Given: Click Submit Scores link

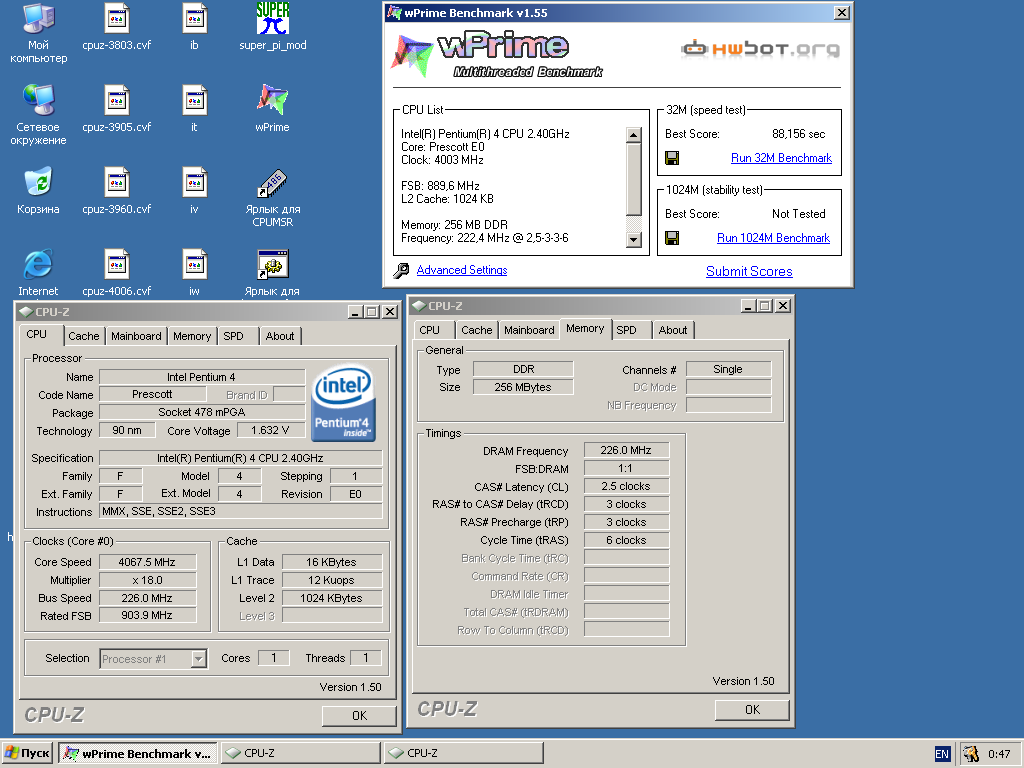Looking at the screenshot, I should click(749, 271).
